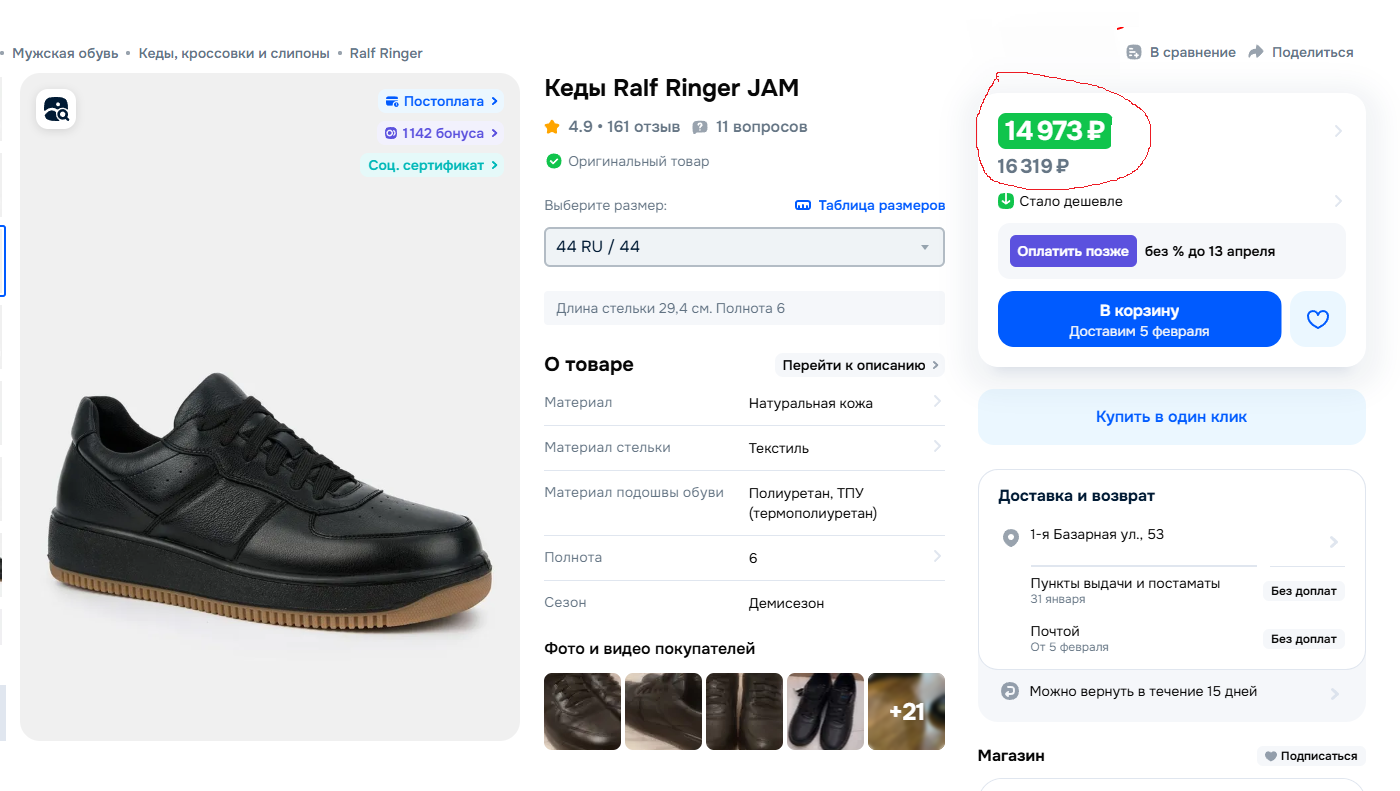Go to «Мужская обувь» breadcrumb category
The width and height of the screenshot is (1400, 791).
[x=65, y=53]
